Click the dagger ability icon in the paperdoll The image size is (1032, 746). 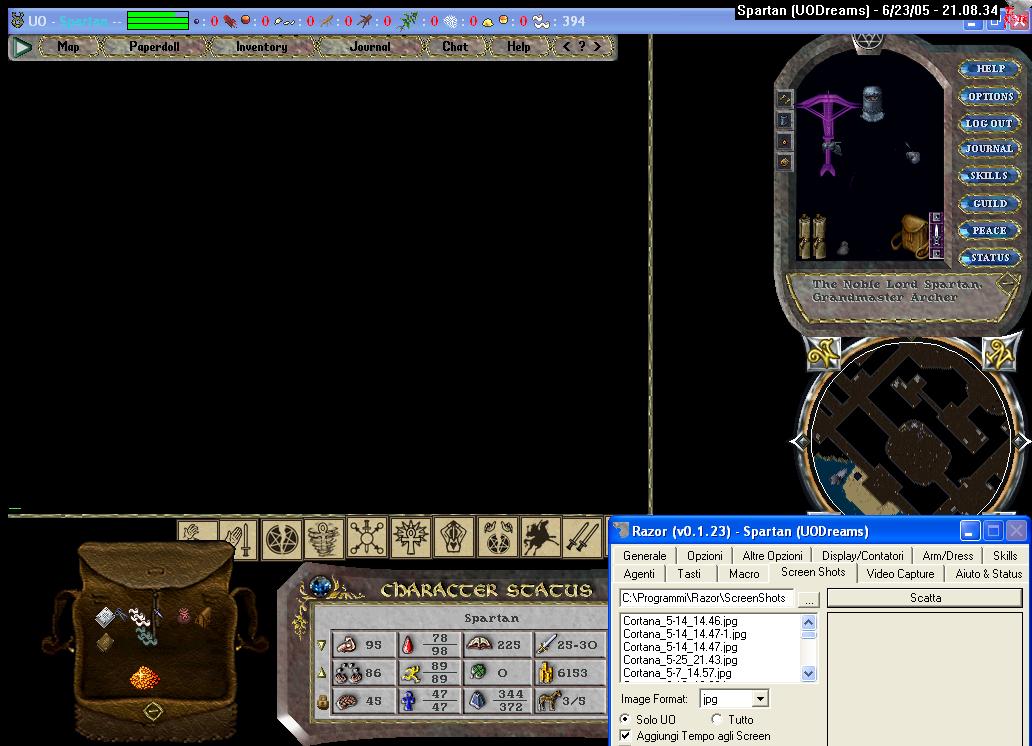coord(936,234)
